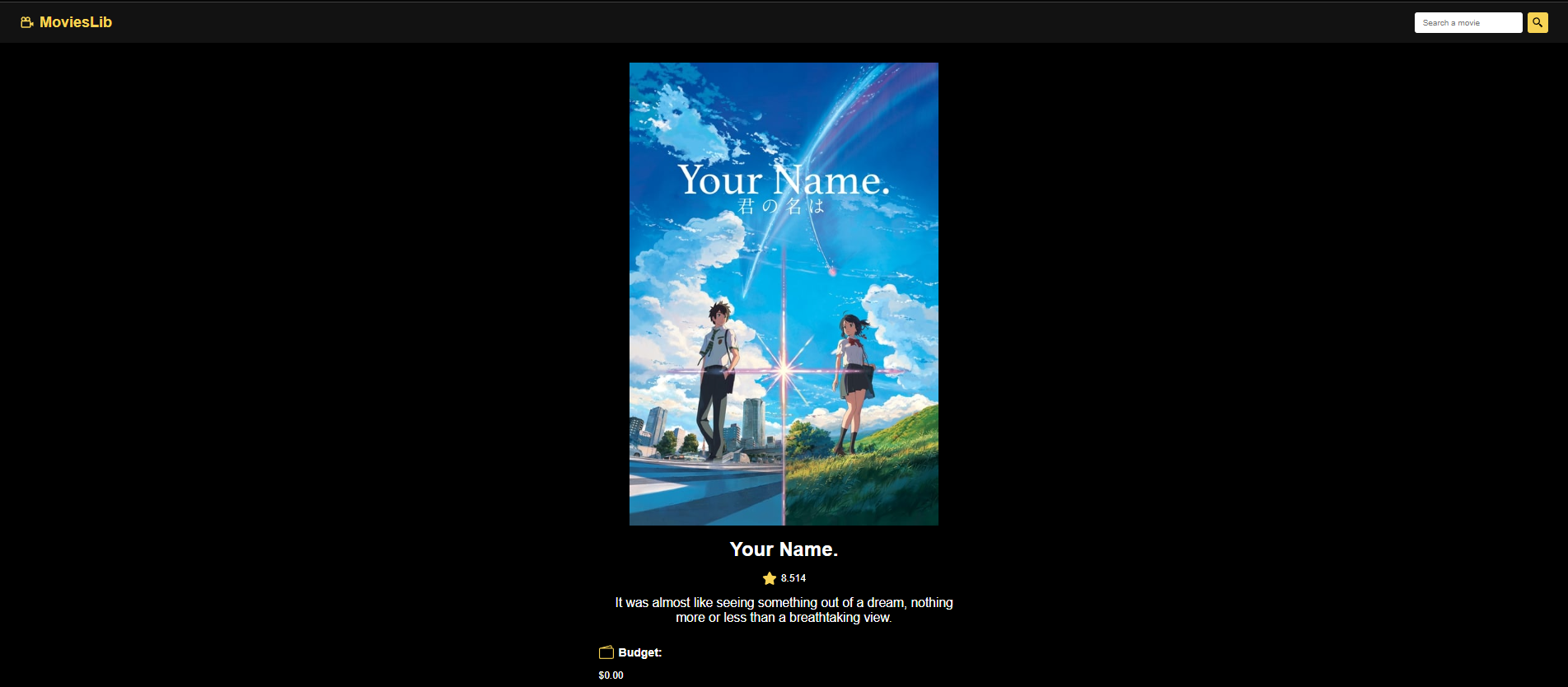The image size is (1568, 687).
Task: Click the yellow star rating icon
Action: pos(770,578)
